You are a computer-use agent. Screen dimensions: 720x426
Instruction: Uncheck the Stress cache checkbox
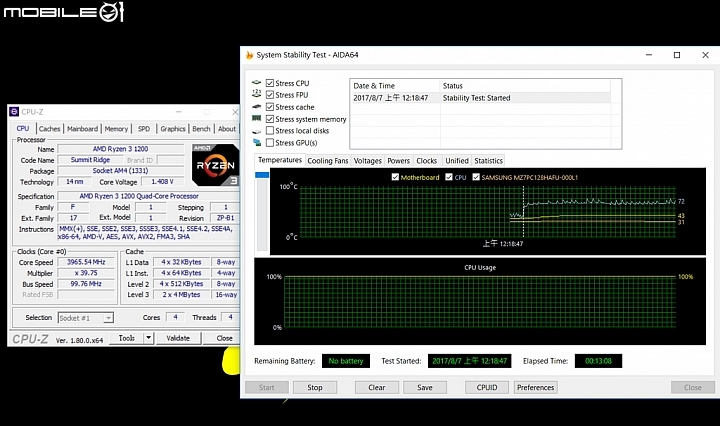(270, 107)
